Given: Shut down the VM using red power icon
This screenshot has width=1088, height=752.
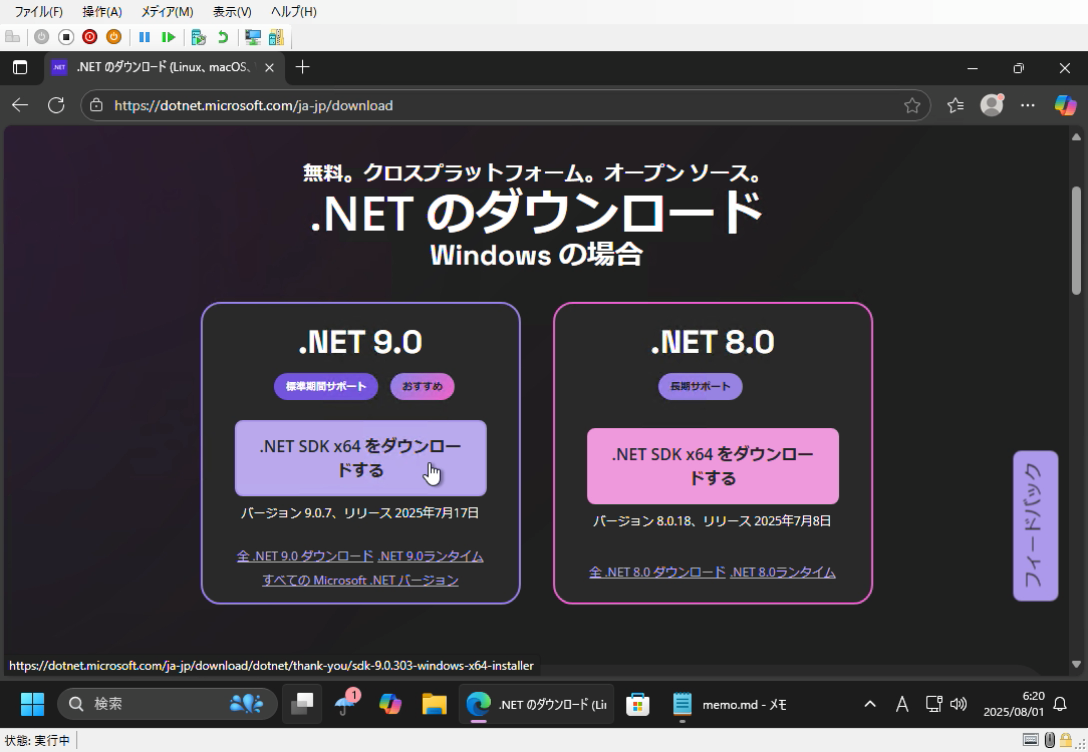Looking at the screenshot, I should point(90,37).
